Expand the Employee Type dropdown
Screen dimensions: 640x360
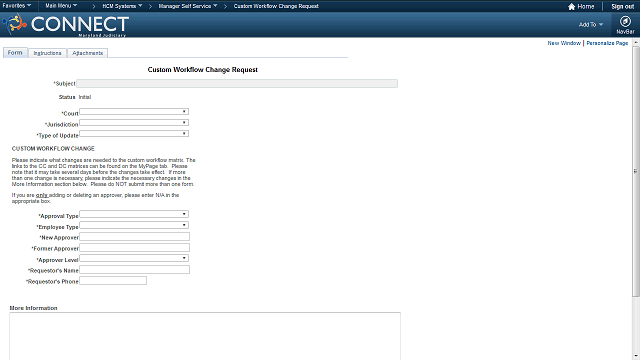click(134, 225)
